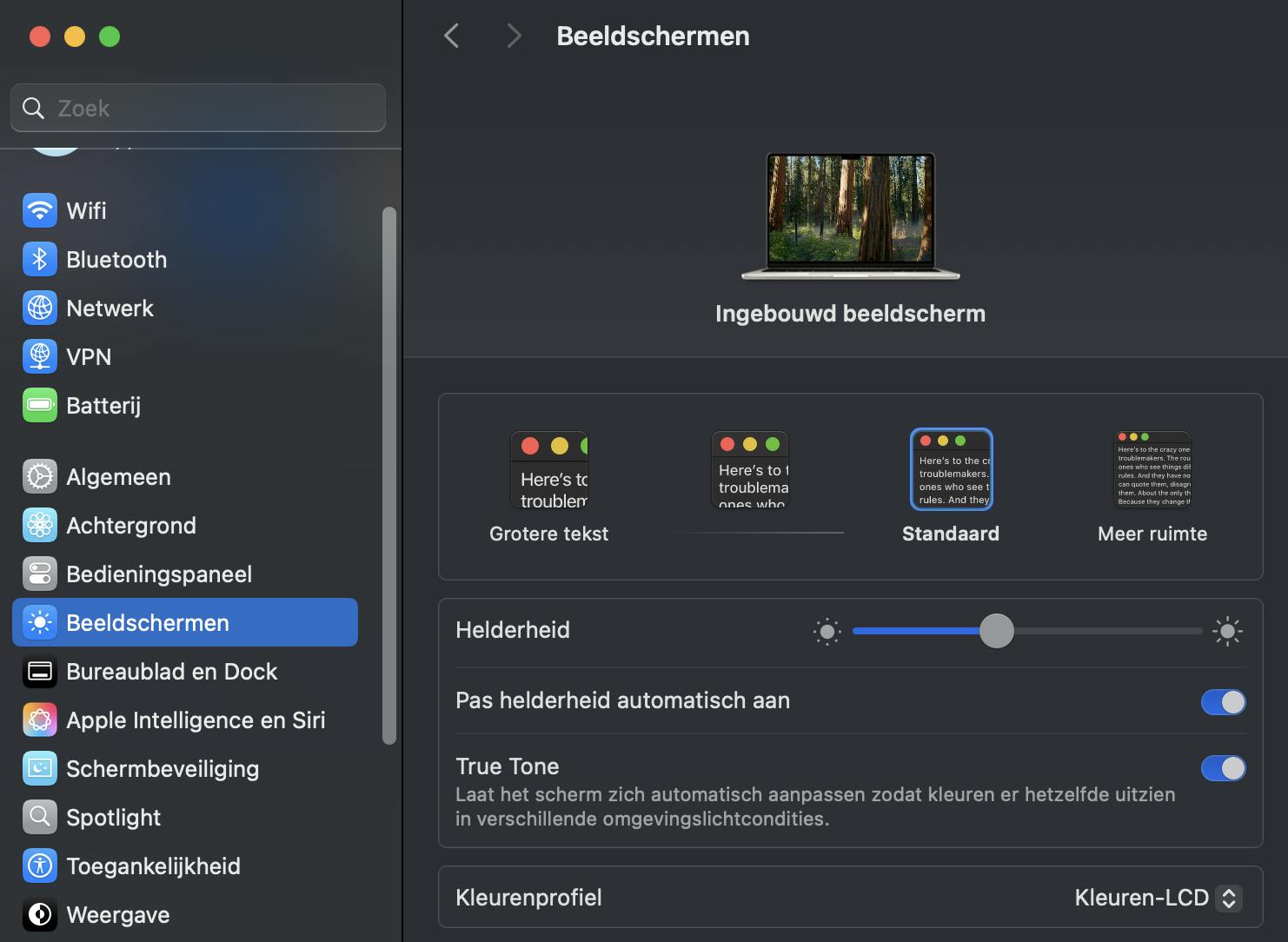The width and height of the screenshot is (1288, 942).
Task: Select the Bluetooth icon in sidebar
Action: tap(40, 259)
